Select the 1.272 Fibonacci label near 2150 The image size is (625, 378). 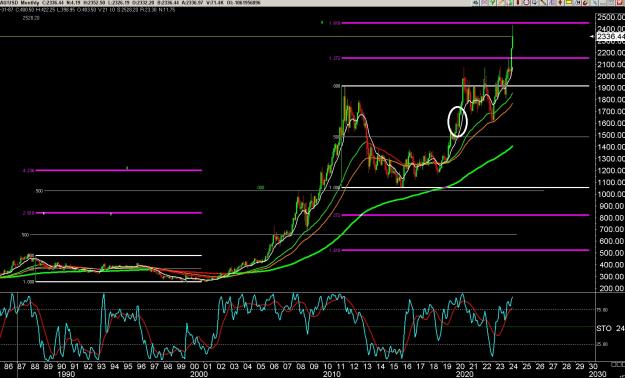click(x=334, y=58)
